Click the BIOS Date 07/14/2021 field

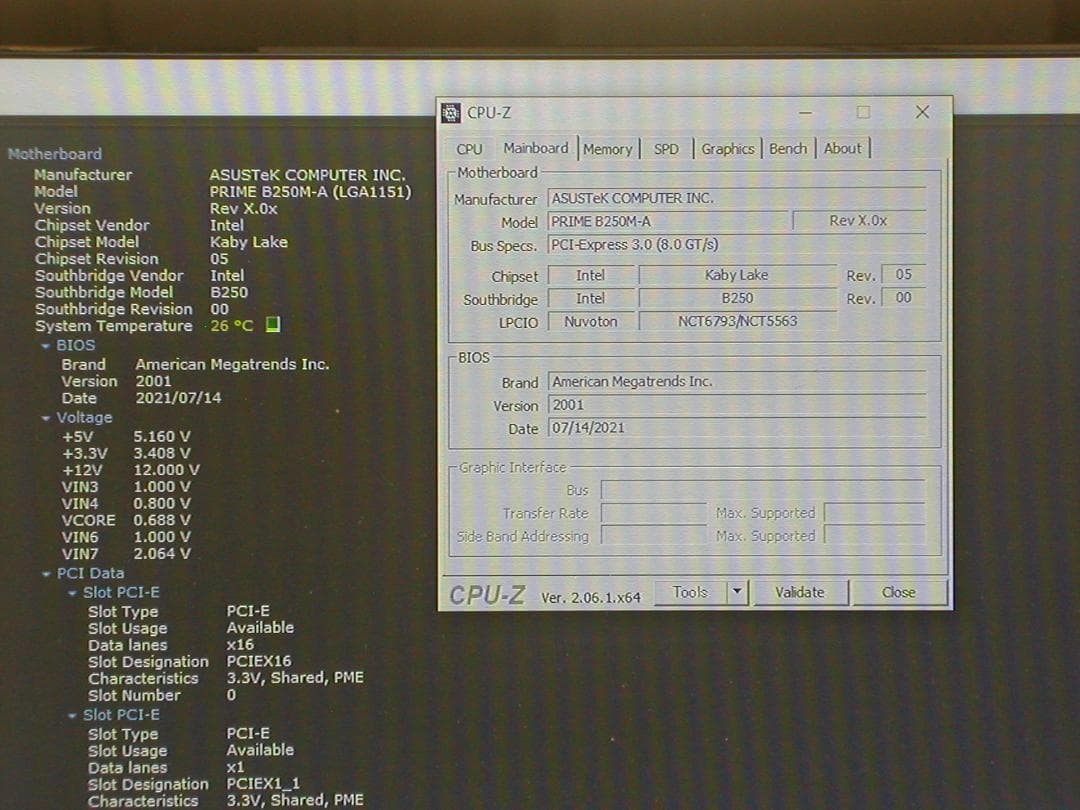pyautogui.click(x=737, y=428)
